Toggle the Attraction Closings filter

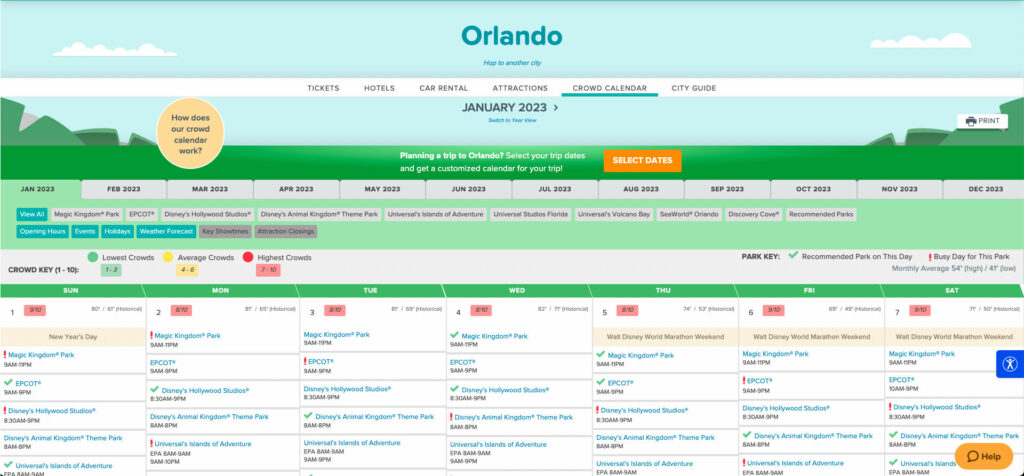pos(285,232)
